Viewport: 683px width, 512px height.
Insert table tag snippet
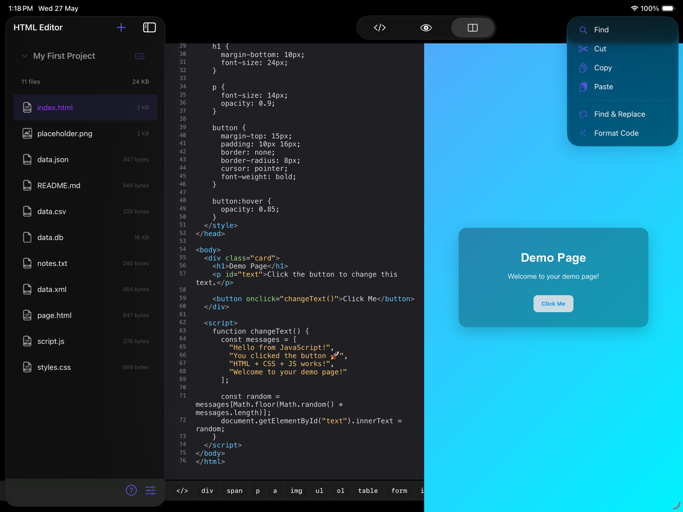(x=368, y=491)
